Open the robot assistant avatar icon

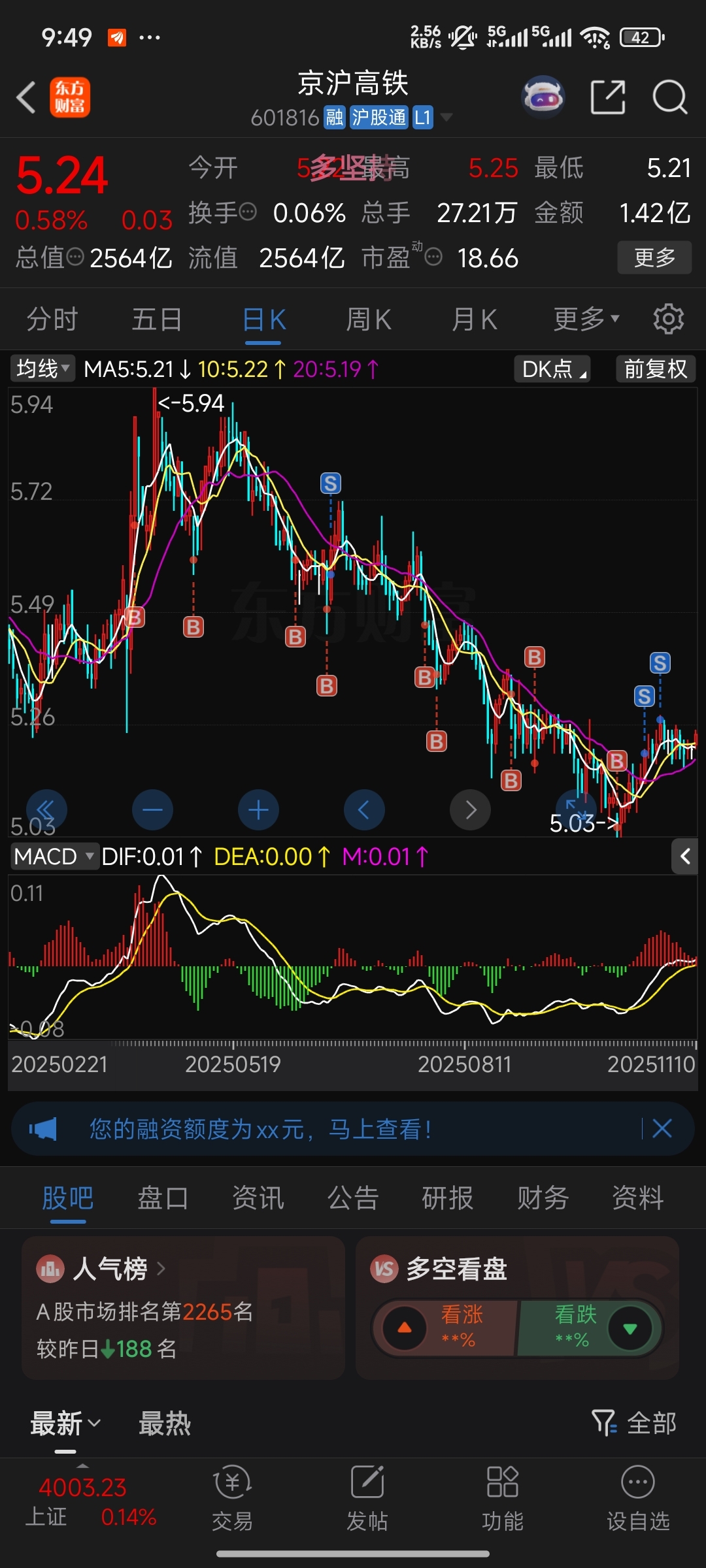[543, 97]
